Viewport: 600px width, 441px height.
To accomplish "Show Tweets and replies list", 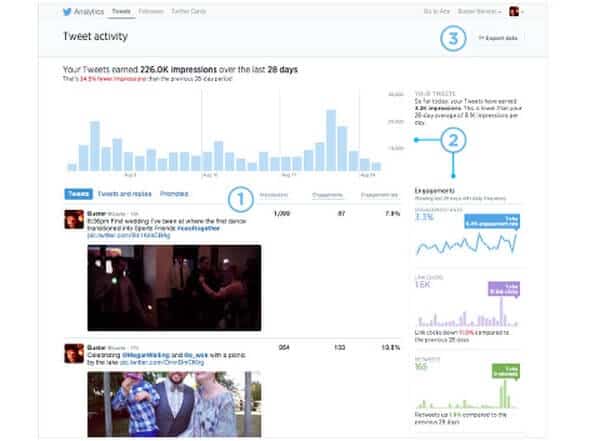I will tap(123, 194).
